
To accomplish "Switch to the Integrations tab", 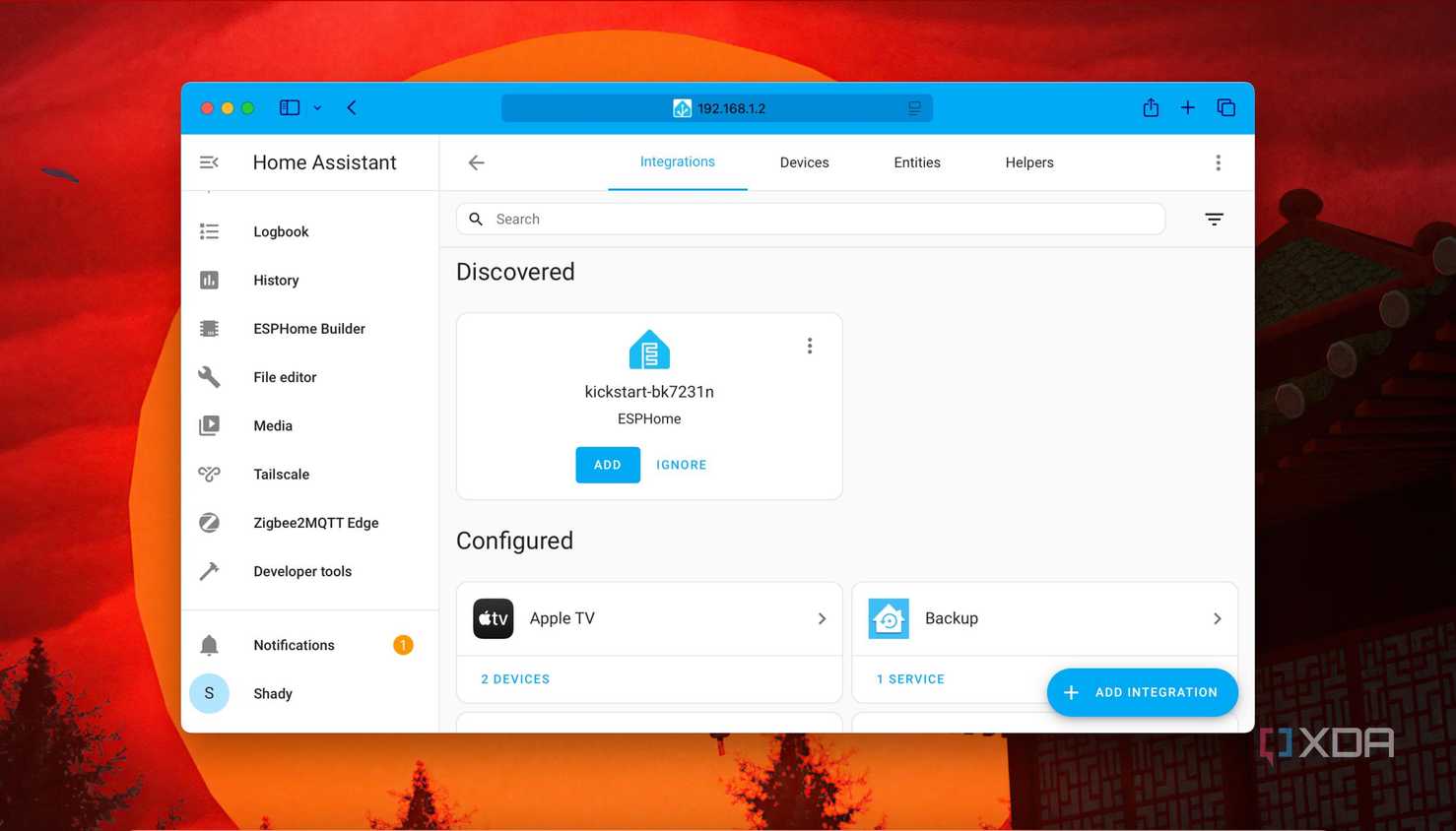I will (x=678, y=161).
